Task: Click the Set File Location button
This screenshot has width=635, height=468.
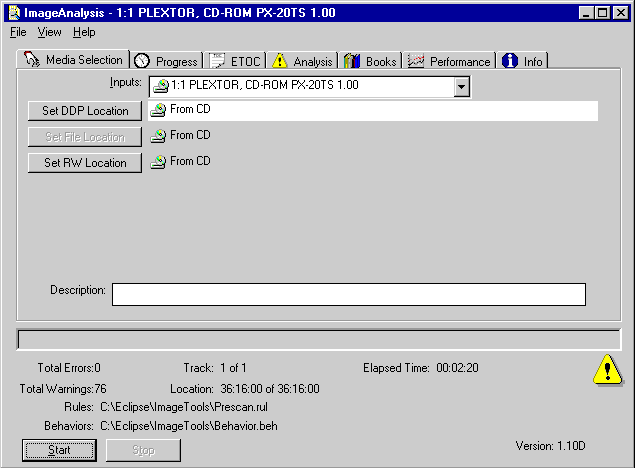Action: click(85, 137)
